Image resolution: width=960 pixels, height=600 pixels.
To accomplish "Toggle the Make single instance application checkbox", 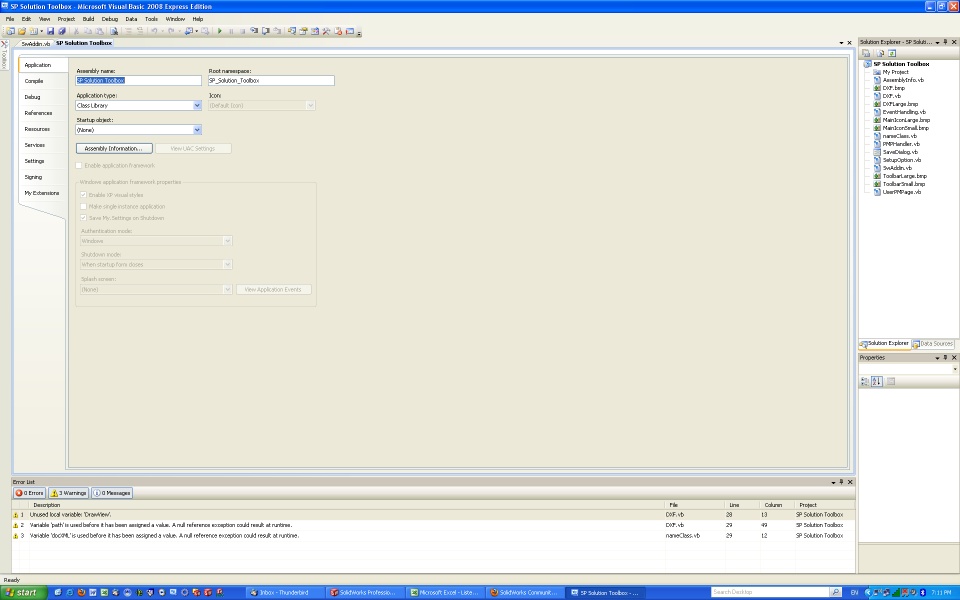I will pyautogui.click(x=84, y=206).
